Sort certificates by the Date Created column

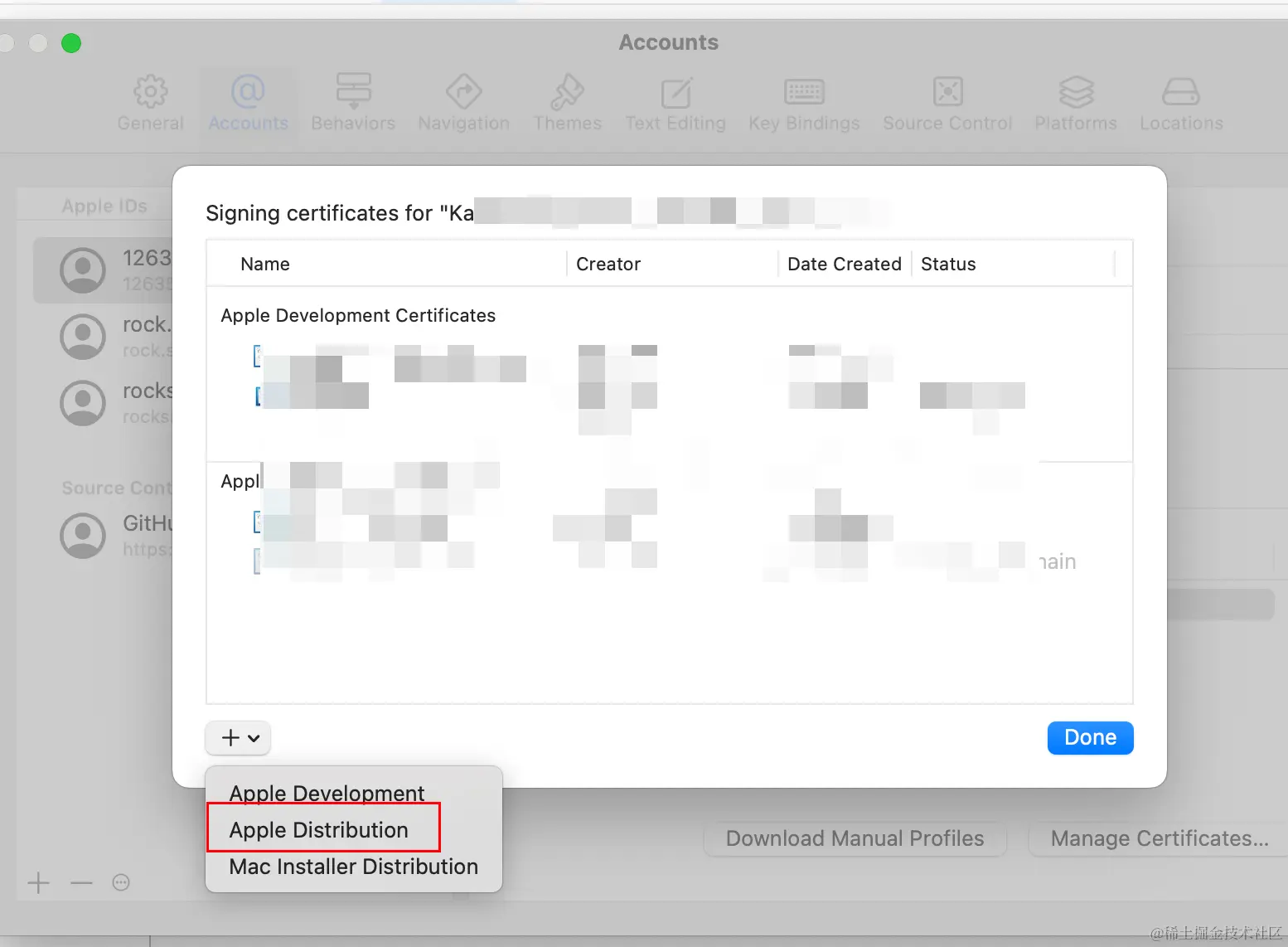(x=844, y=264)
